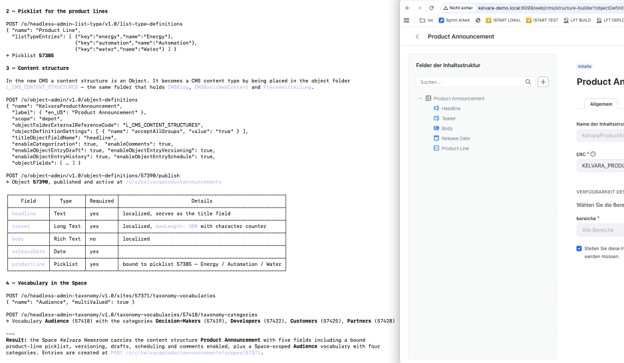The image size is (624, 363).
Task: Click 'maxLength: 300' in the teaser row
Action: [176, 226]
